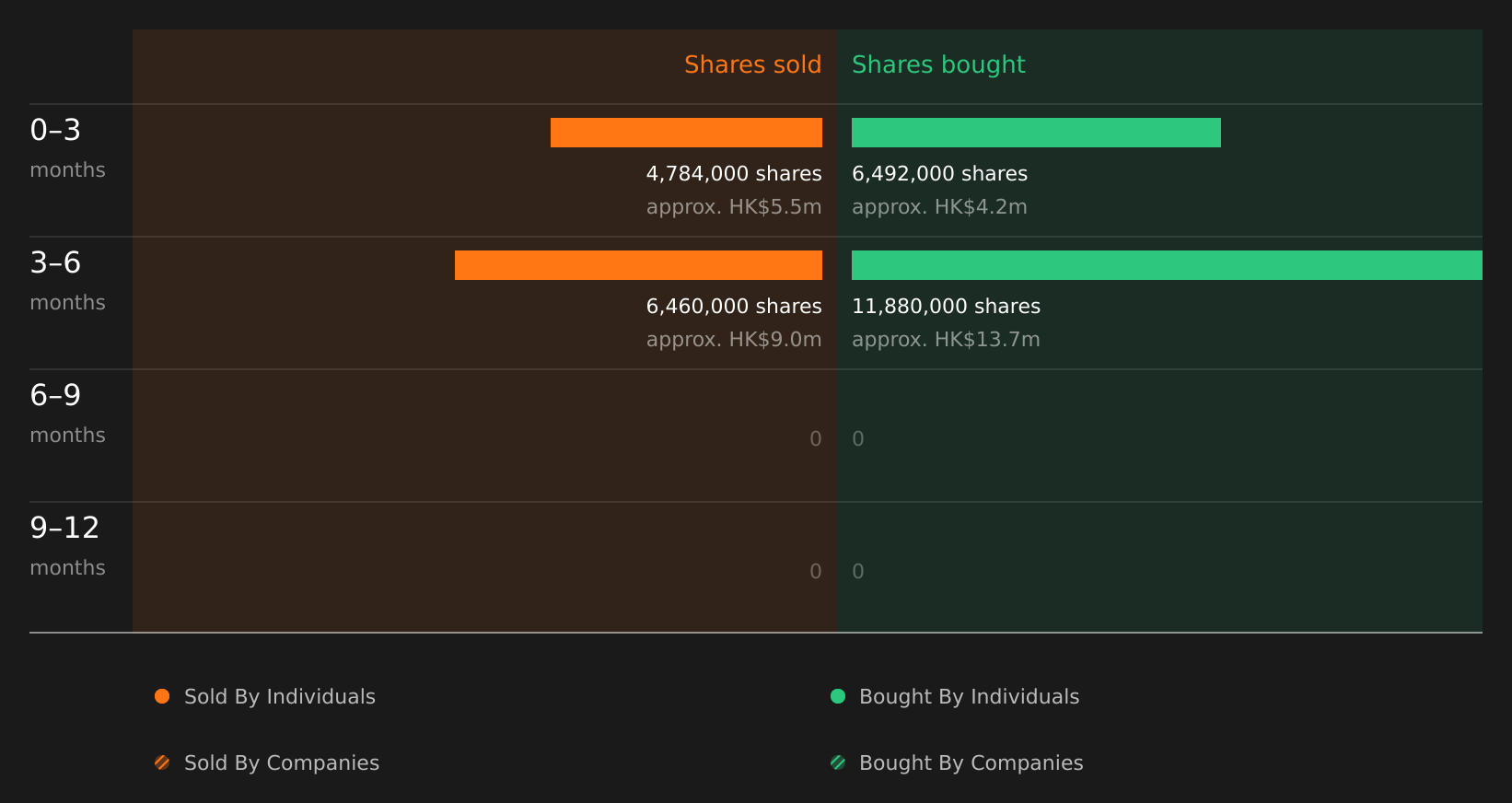Click the 11,880,000 shares value

[946, 307]
